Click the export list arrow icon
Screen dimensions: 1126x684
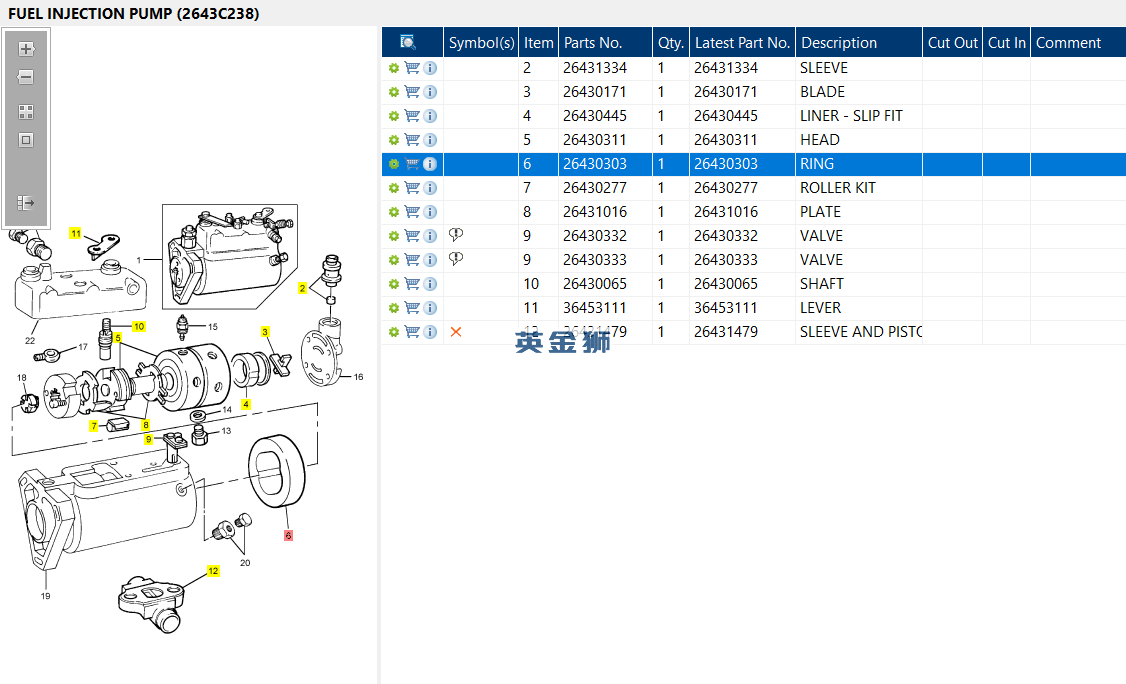coord(26,203)
